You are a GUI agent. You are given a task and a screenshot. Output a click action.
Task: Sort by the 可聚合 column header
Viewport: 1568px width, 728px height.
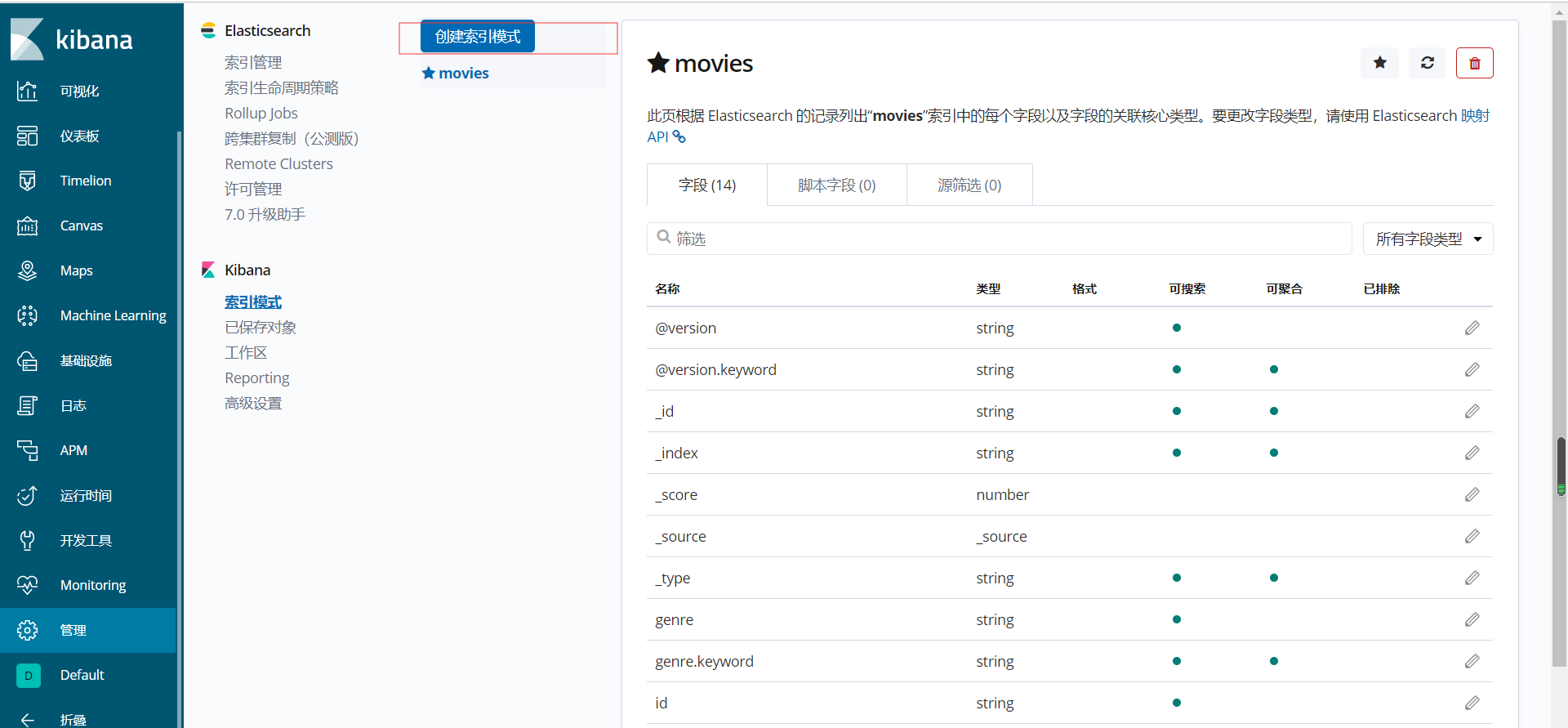(1285, 288)
